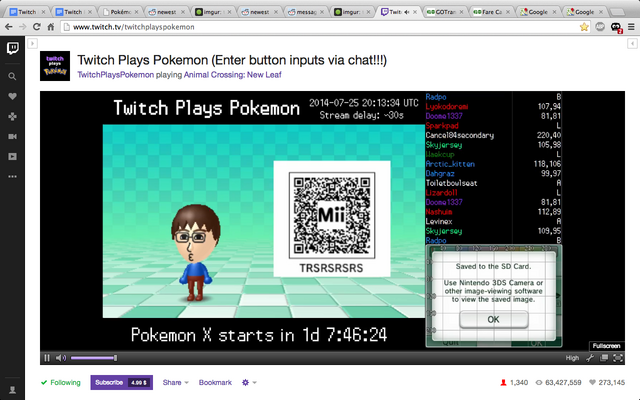640x400 pixels.
Task: Click the Twitch logo in sidebar
Action: coord(13,49)
